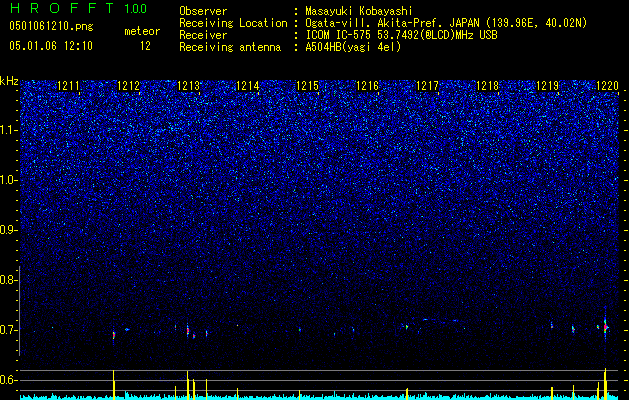Click the 1216 time marker
The height and width of the screenshot is (400, 629).
point(368,86)
